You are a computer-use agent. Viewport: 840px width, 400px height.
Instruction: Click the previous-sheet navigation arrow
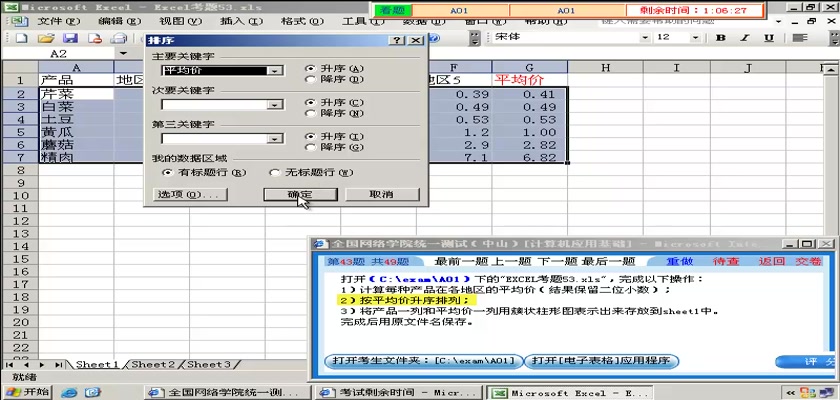(26, 365)
